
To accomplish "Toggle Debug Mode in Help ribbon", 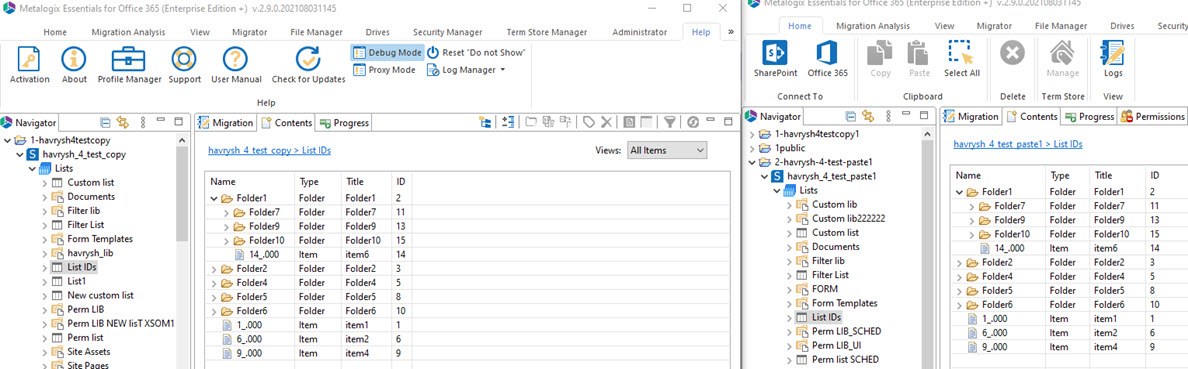I will click(386, 53).
